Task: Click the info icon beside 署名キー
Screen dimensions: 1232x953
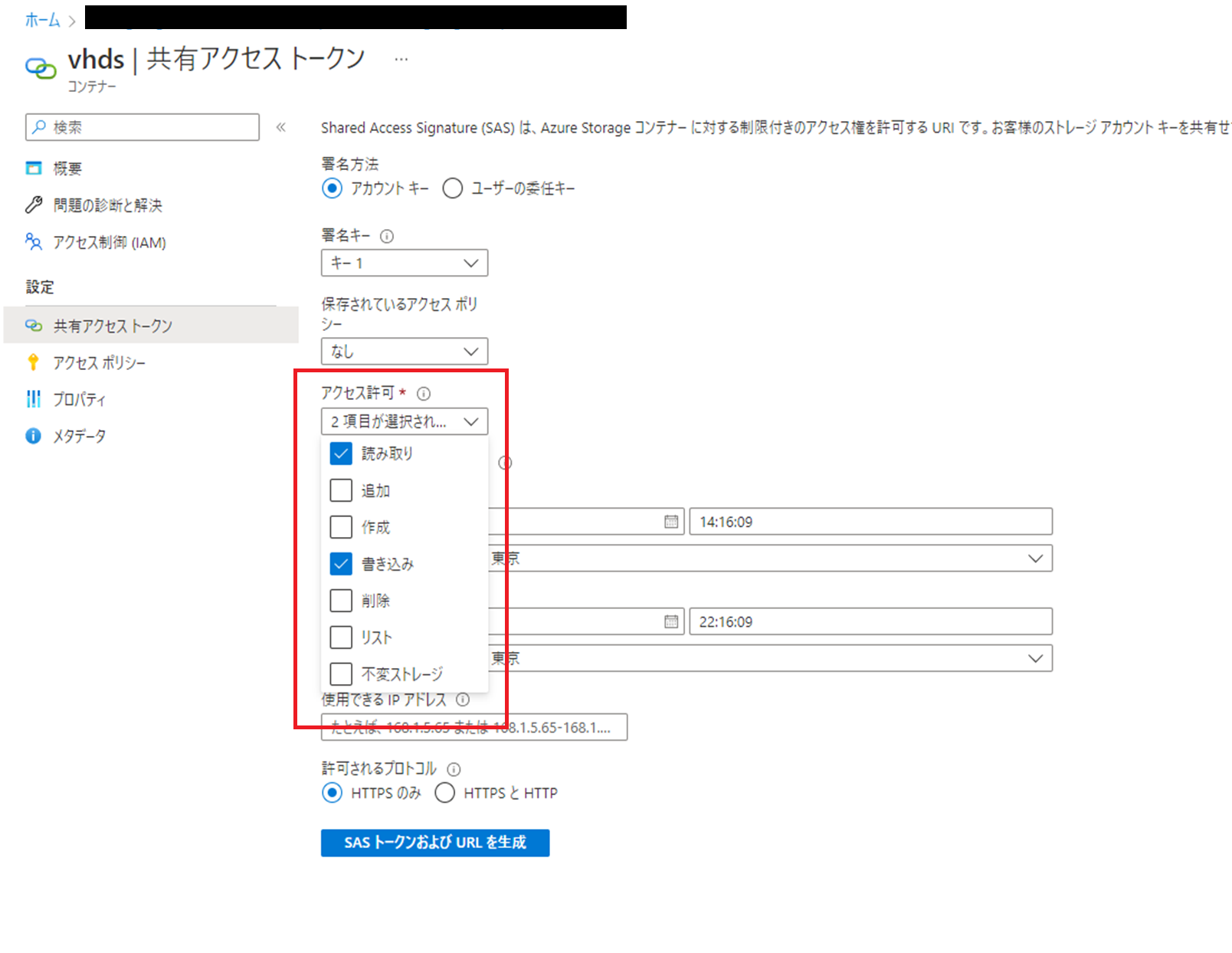Action: [x=387, y=236]
